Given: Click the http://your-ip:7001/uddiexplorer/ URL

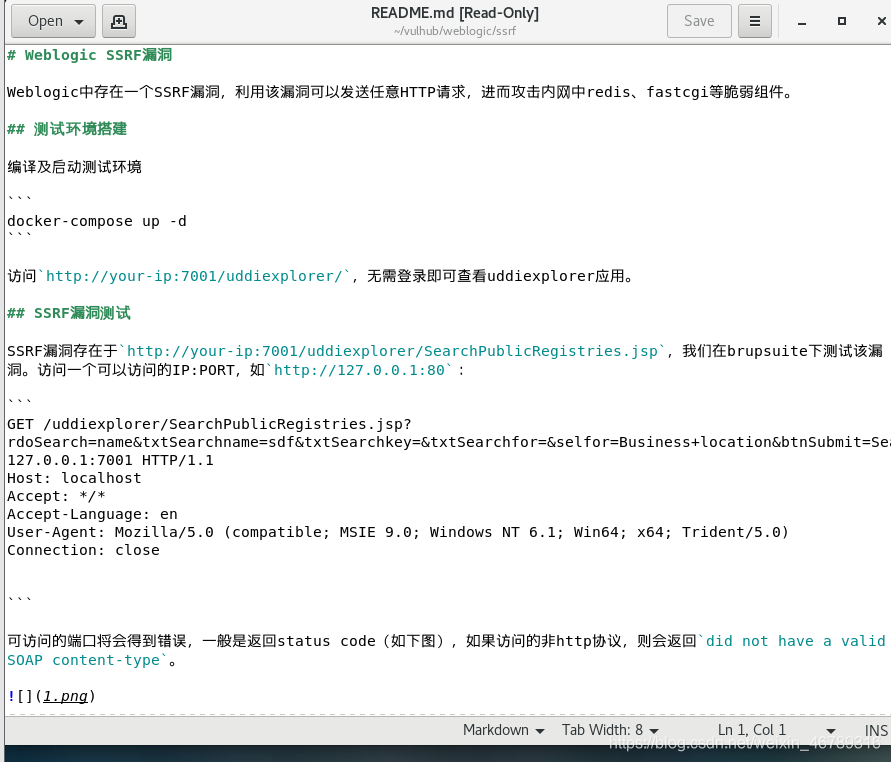Looking at the screenshot, I should 194,276.
